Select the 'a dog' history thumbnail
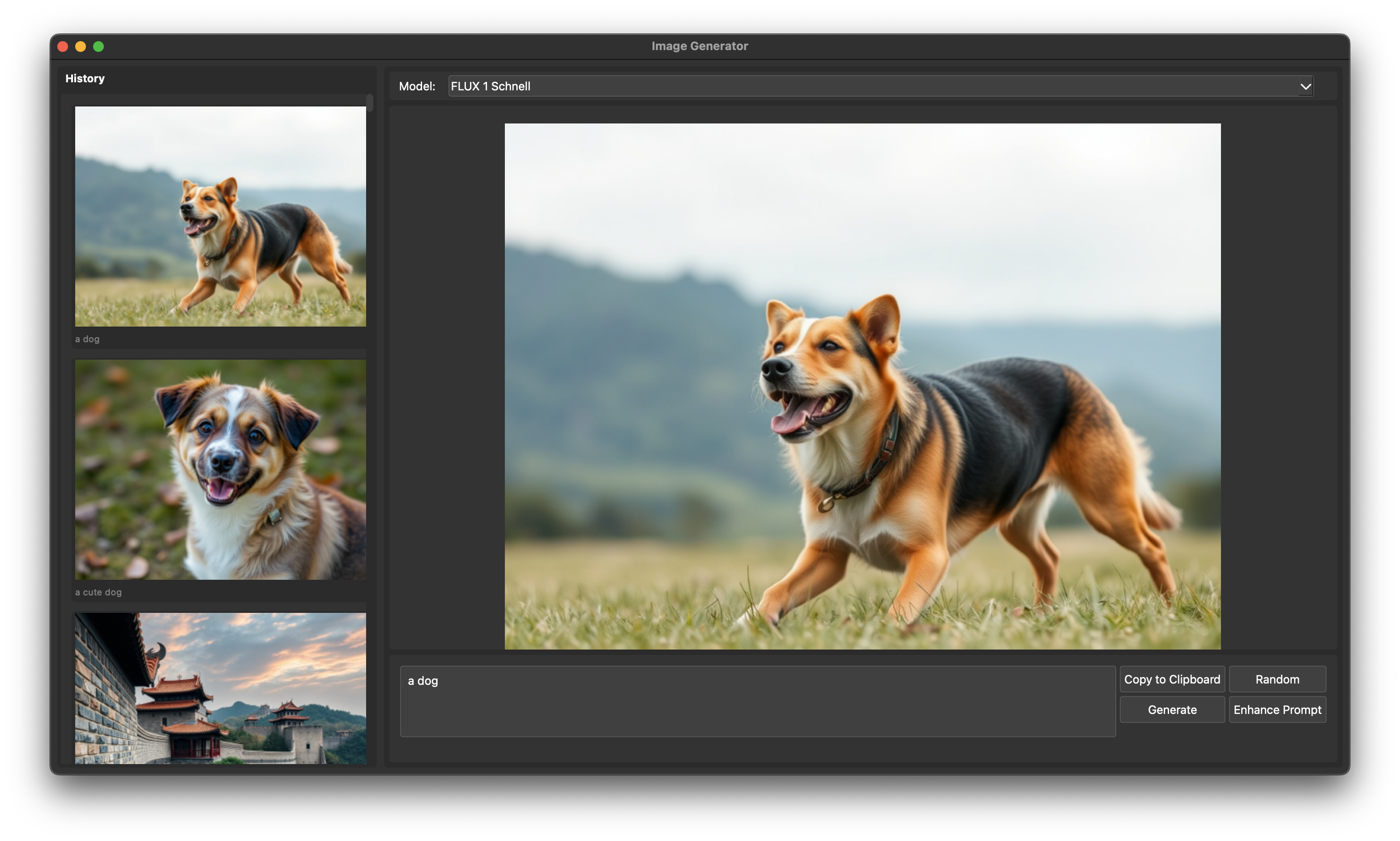This screenshot has height=841, width=1400. (x=220, y=216)
